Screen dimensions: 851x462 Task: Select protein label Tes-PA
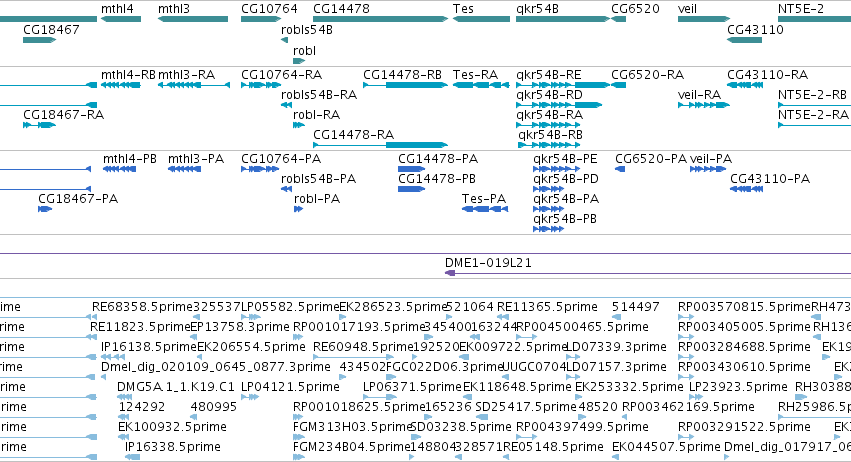(484, 199)
